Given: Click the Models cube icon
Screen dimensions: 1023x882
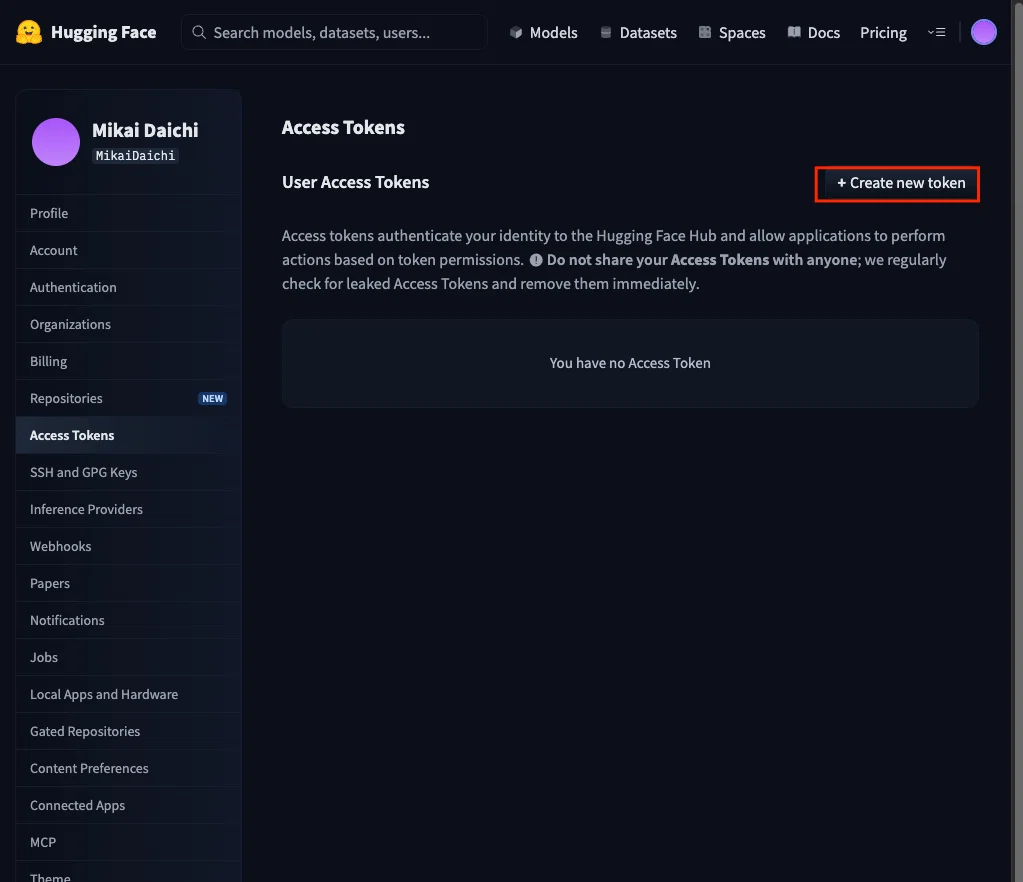Looking at the screenshot, I should (516, 32).
